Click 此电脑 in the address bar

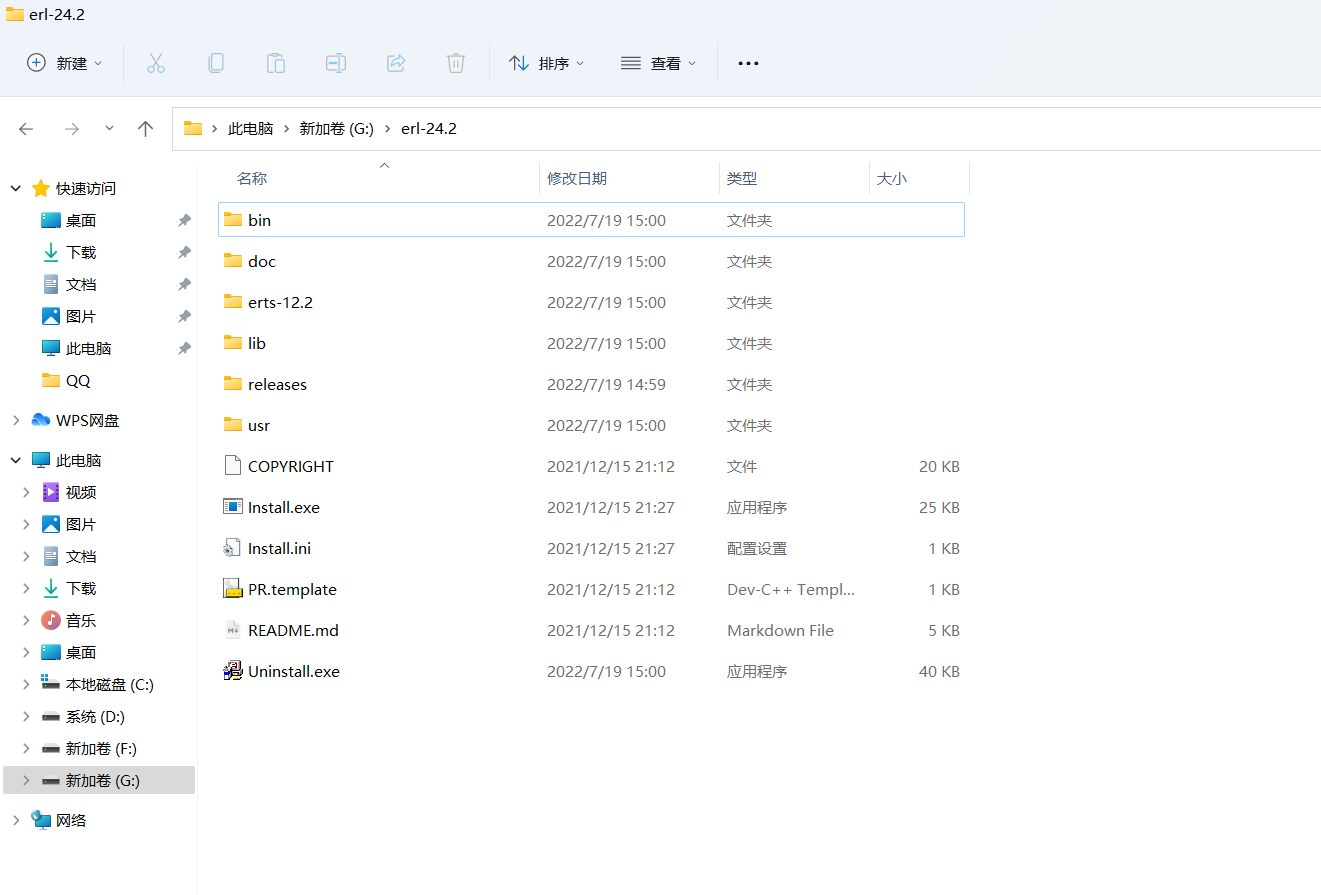click(x=251, y=129)
